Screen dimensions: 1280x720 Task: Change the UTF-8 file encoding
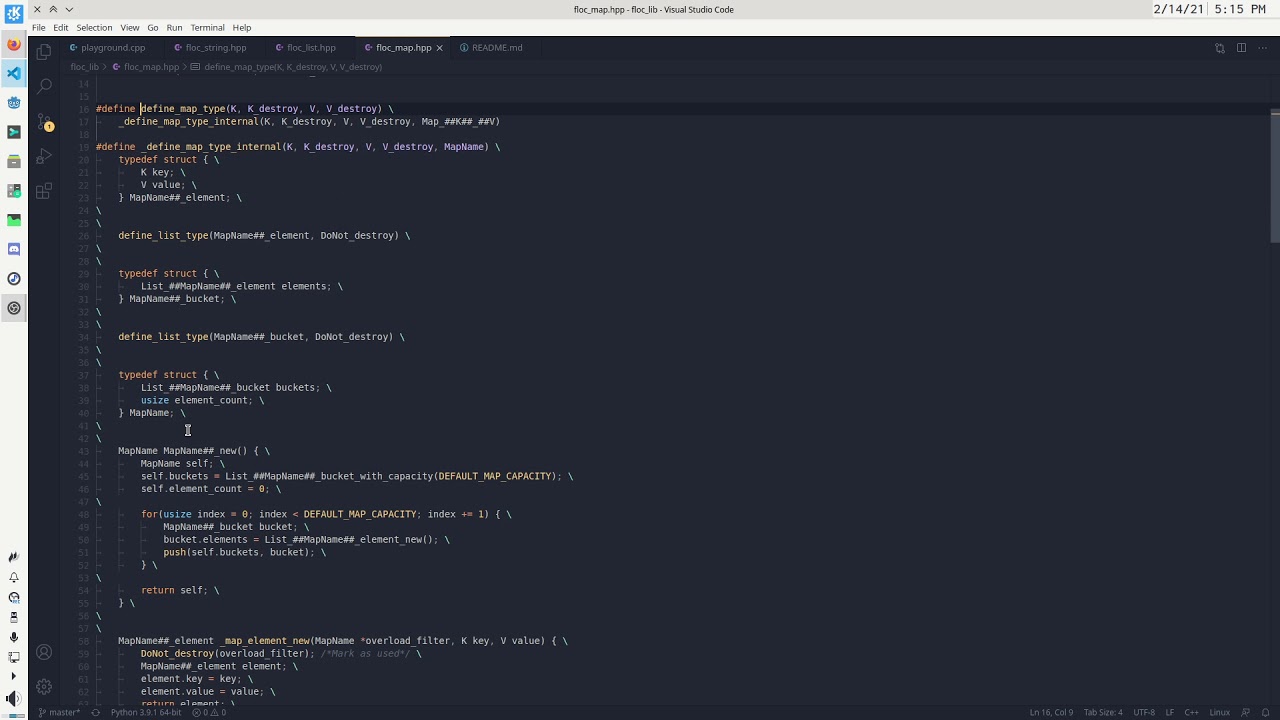(x=1144, y=713)
